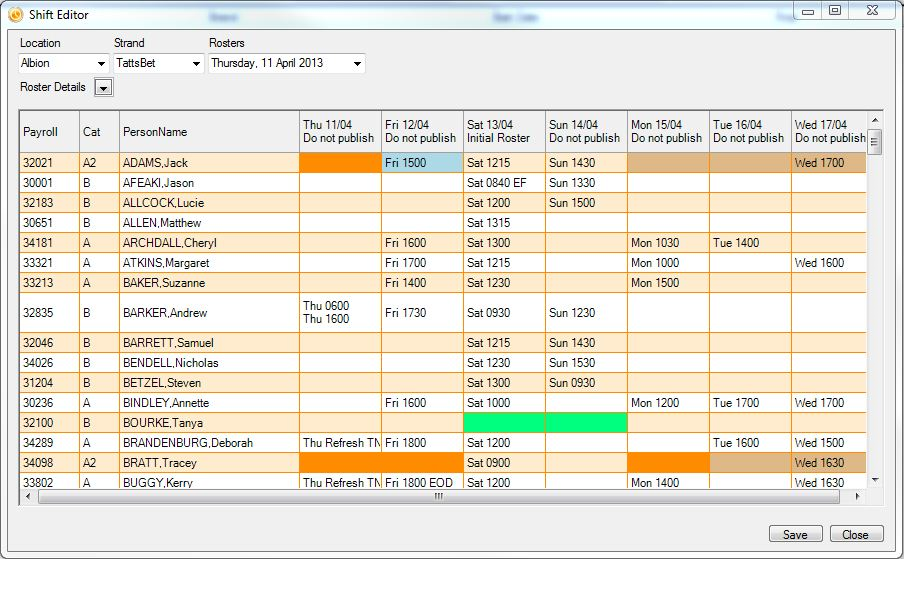Select the 'Thu 0600 Thu 1600' cell for BARKER,Andrew
The width and height of the screenshot is (904, 600).
pos(338,313)
